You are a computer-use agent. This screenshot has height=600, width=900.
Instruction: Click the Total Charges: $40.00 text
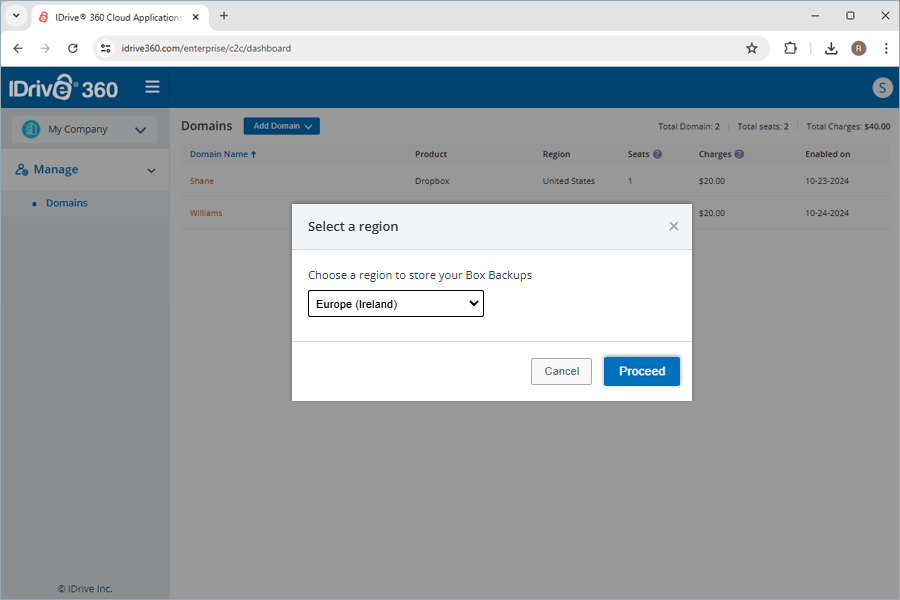point(848,126)
